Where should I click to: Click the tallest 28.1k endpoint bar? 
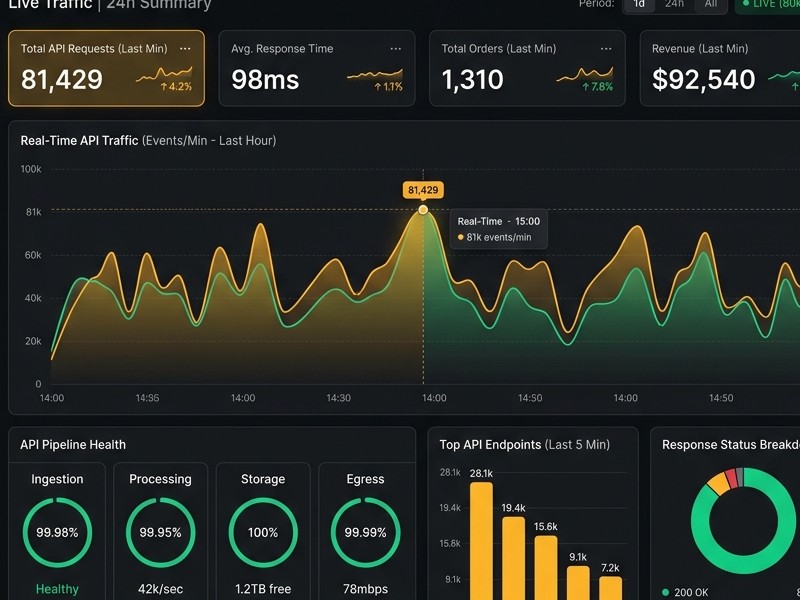[481, 541]
